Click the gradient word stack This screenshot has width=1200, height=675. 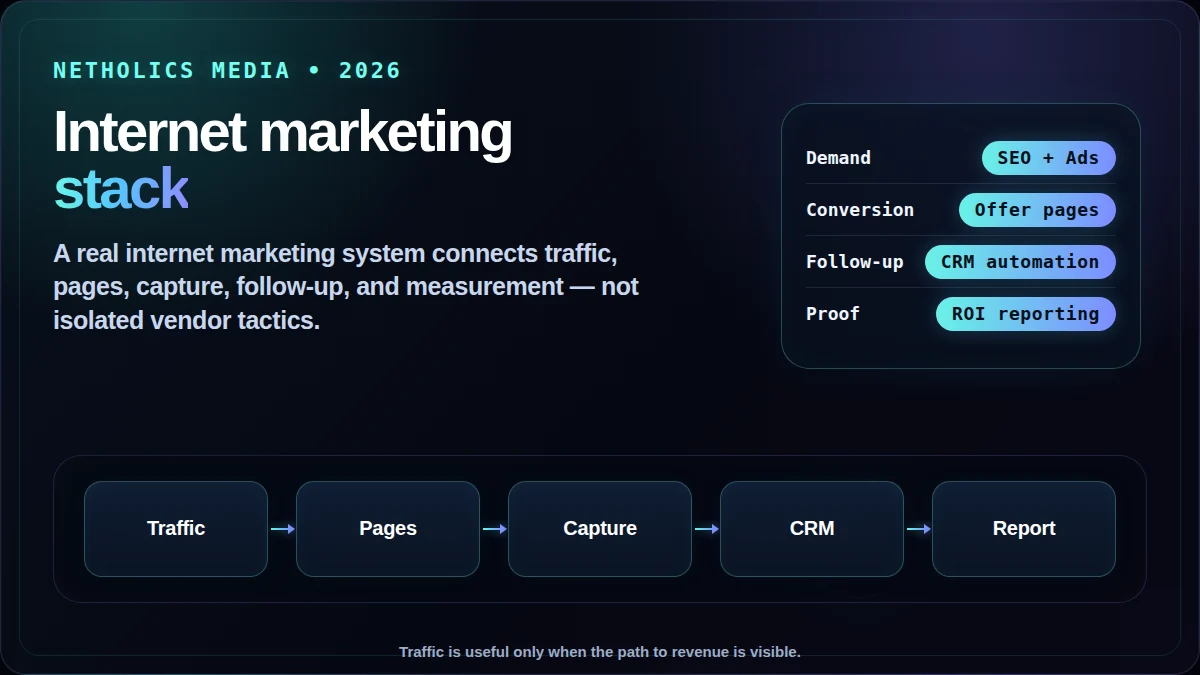click(121, 190)
